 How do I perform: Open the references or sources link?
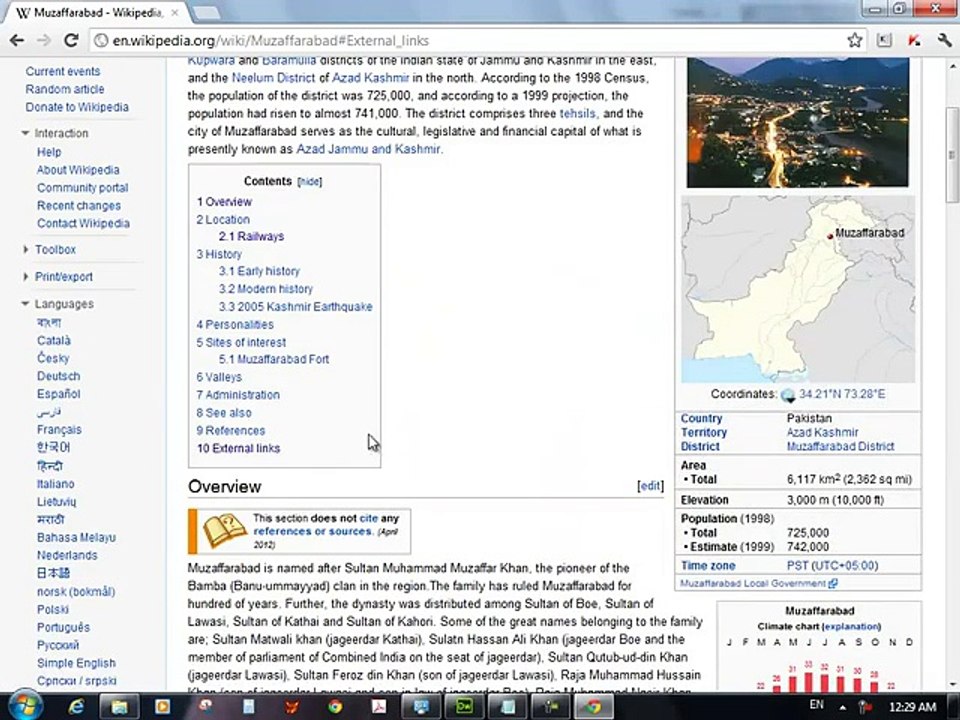[313, 531]
